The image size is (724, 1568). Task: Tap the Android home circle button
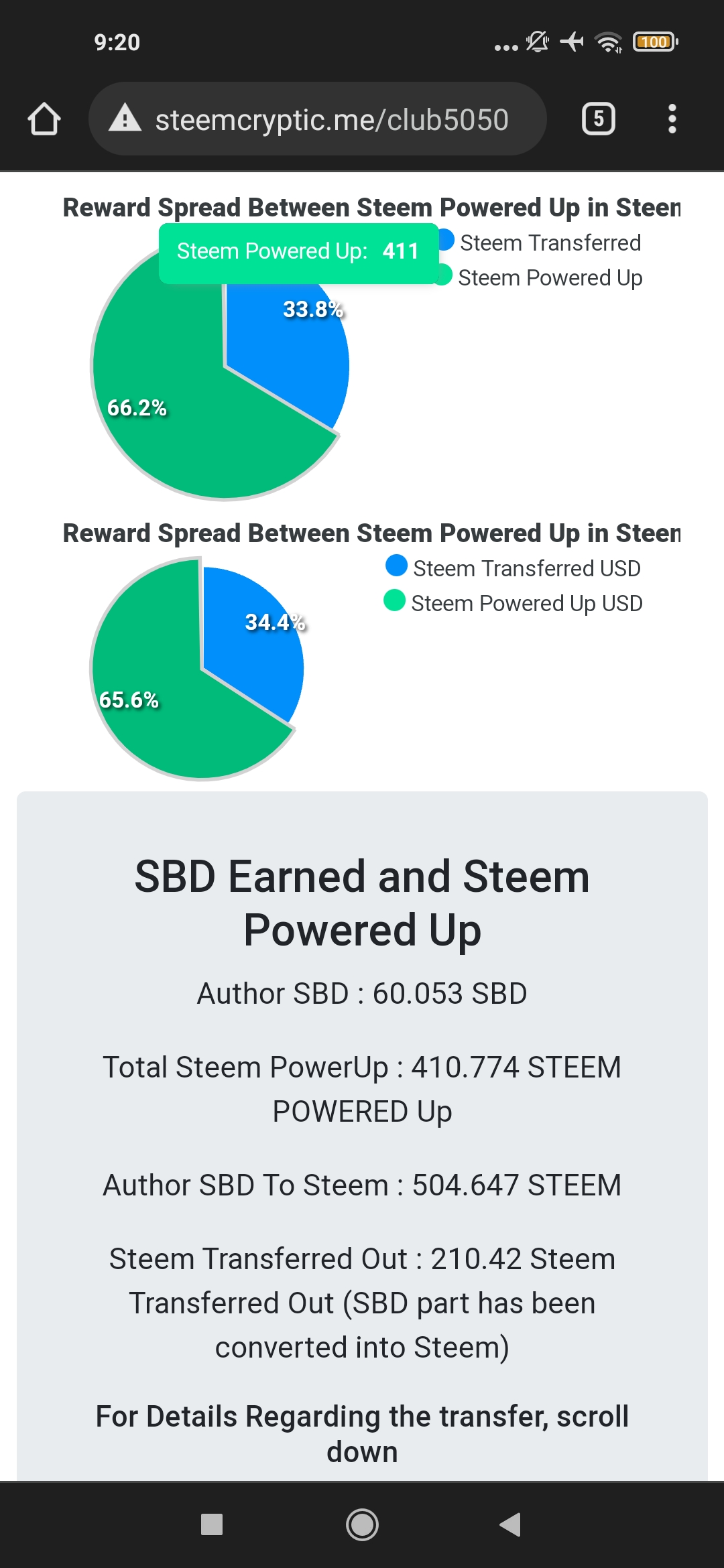point(362,1524)
